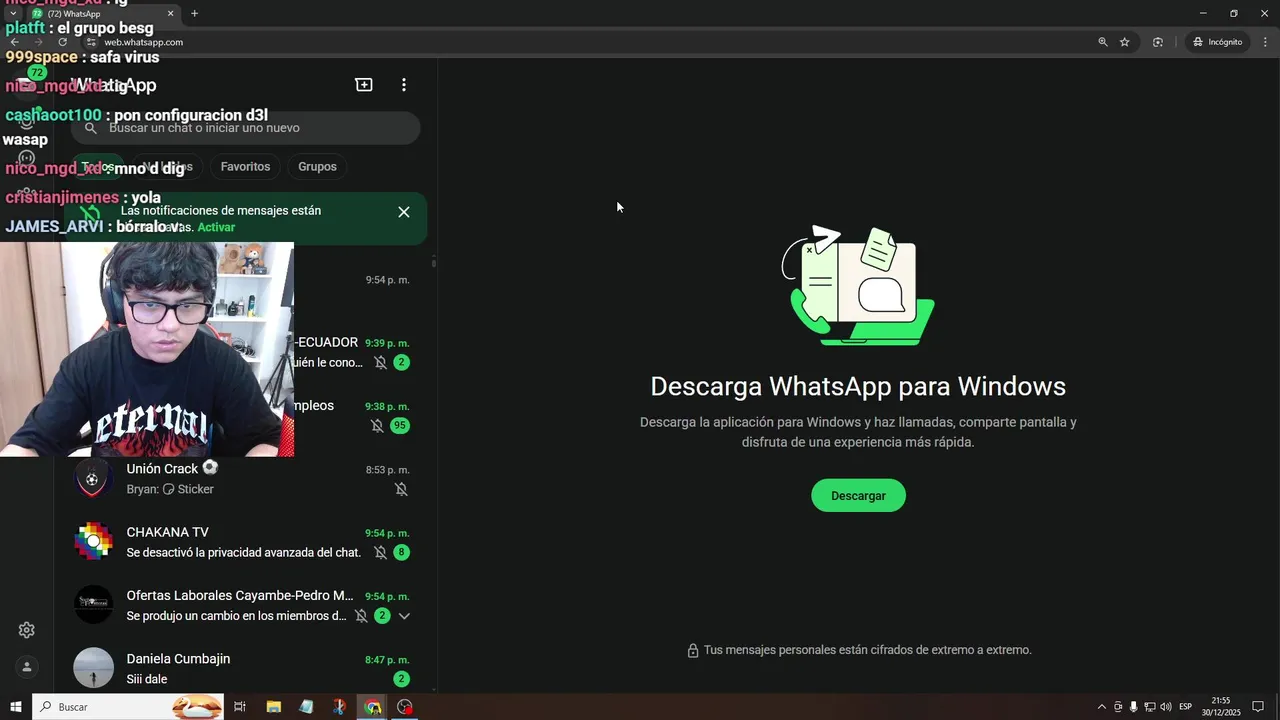Image resolution: width=1280 pixels, height=720 pixels.
Task: Open the Chrome three-dot menu
Action: 1265,42
